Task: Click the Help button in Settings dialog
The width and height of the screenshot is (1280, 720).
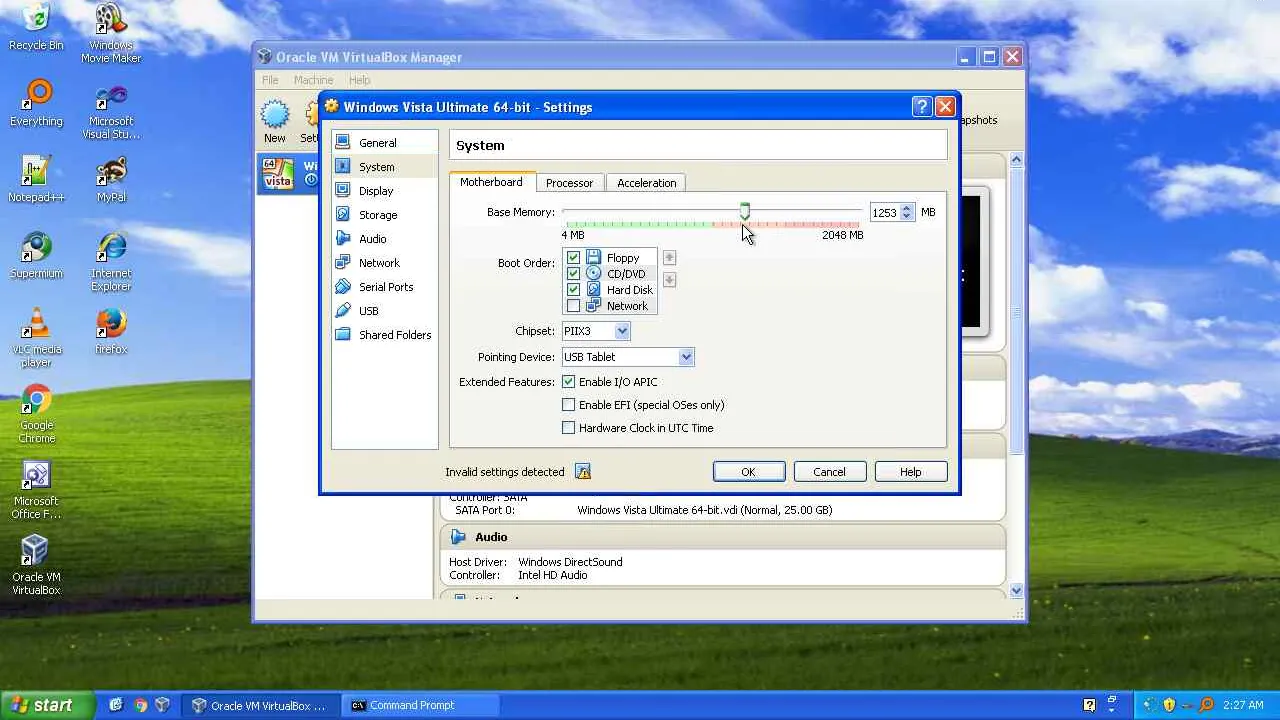Action: coord(910,472)
